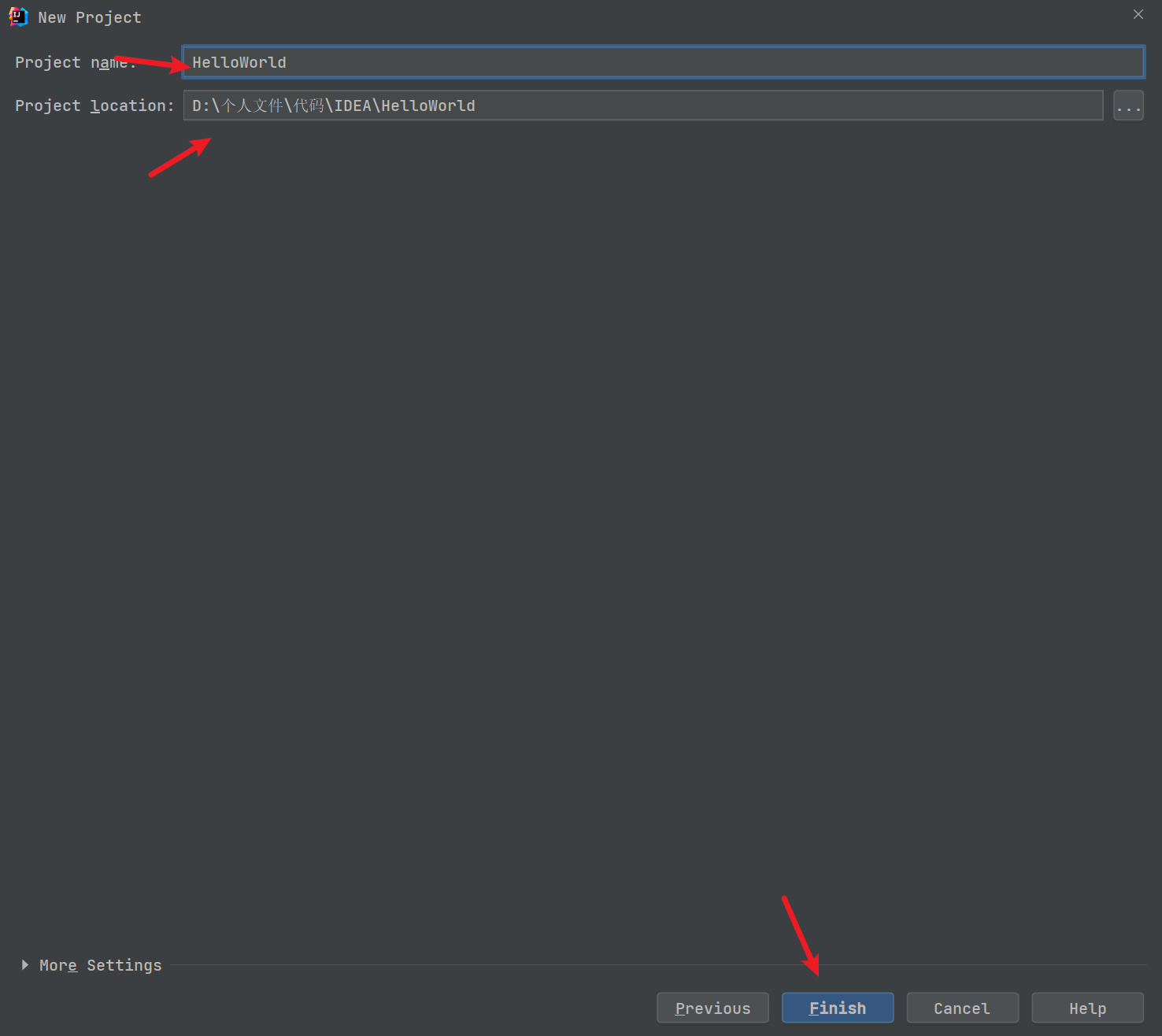Viewport: 1162px width, 1036px height.
Task: Click the trailing HelloWorld segment in location path
Action: pos(428,105)
